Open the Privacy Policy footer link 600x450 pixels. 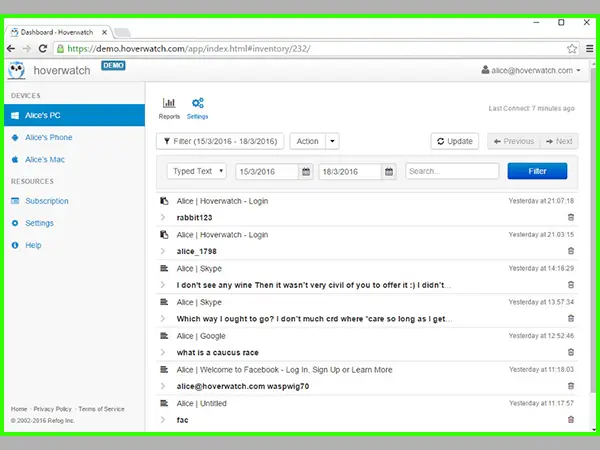point(52,409)
